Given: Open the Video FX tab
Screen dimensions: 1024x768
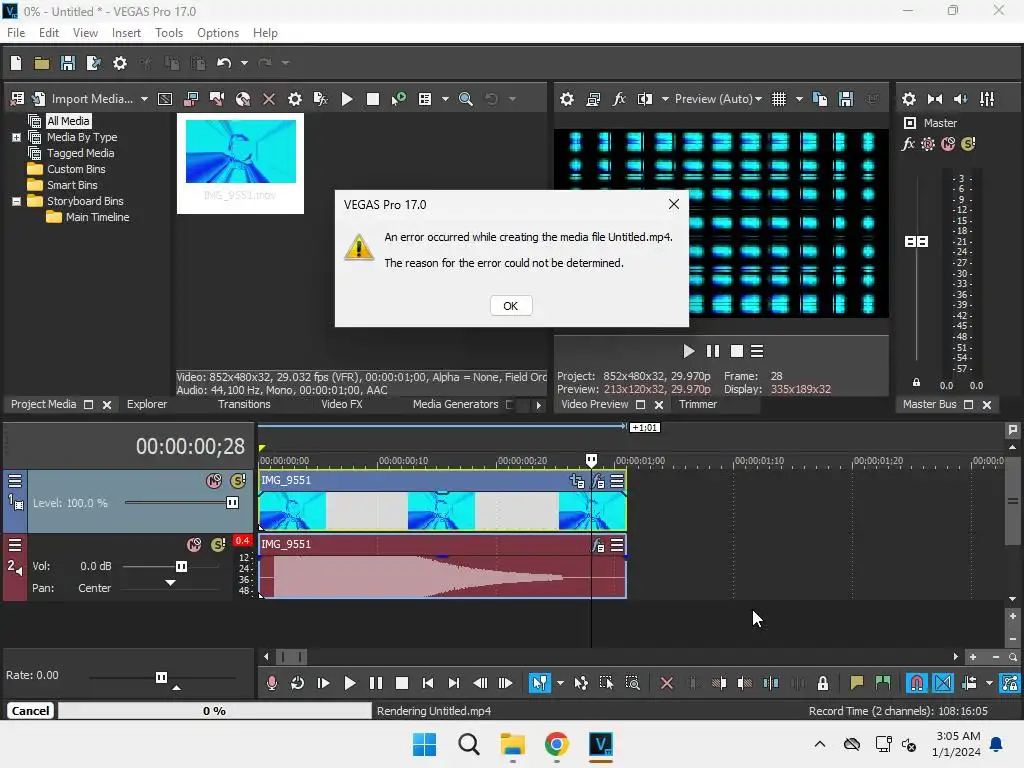Looking at the screenshot, I should tap(342, 404).
